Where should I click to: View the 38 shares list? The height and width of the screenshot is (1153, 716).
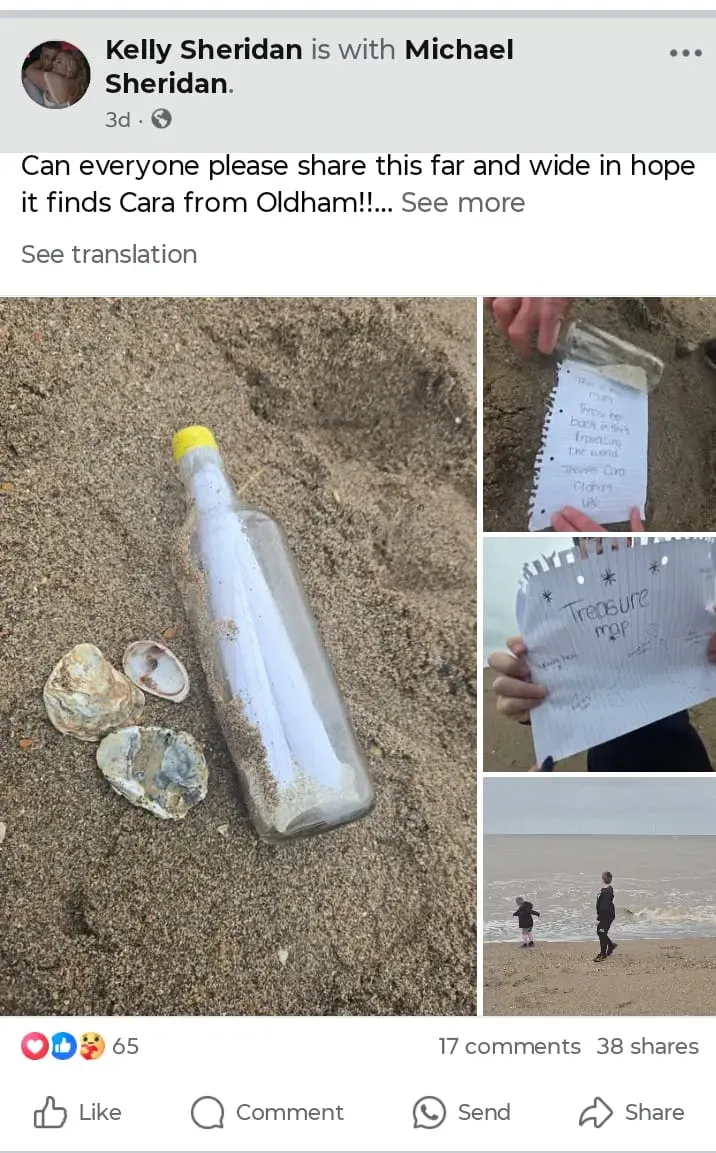(648, 1046)
